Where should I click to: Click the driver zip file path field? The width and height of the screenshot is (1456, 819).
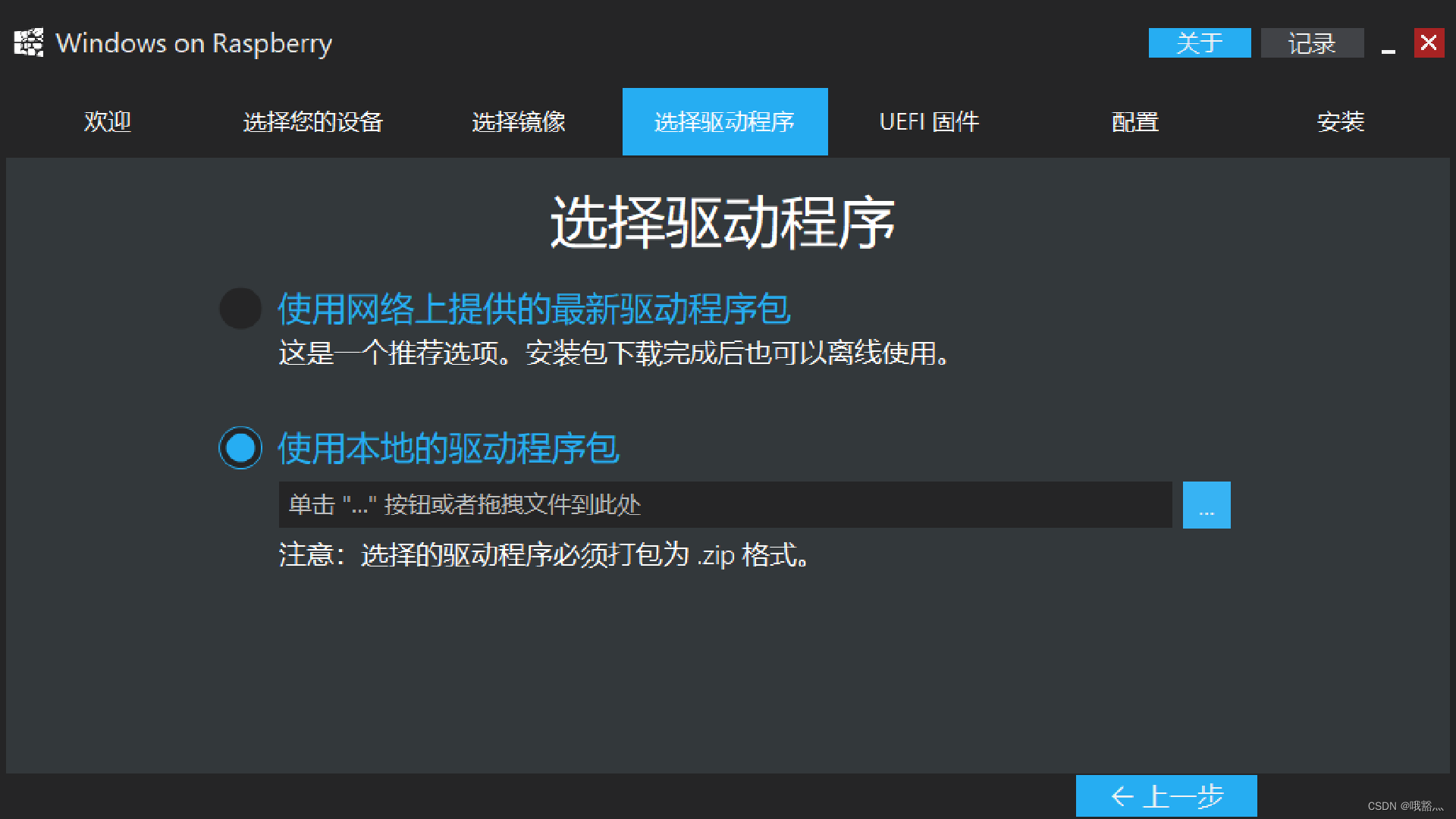[x=724, y=505]
